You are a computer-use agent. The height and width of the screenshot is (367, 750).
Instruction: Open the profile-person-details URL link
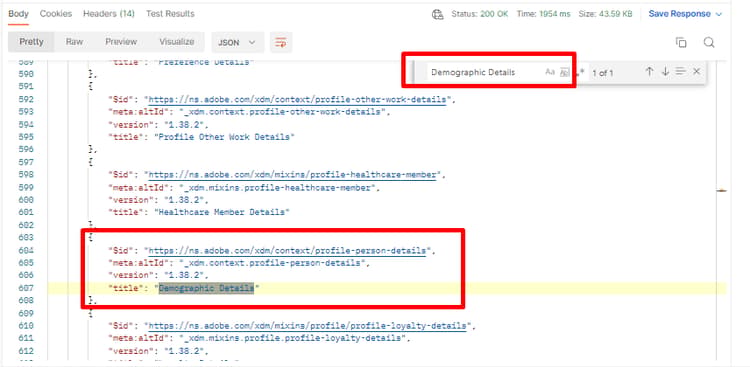coord(287,251)
